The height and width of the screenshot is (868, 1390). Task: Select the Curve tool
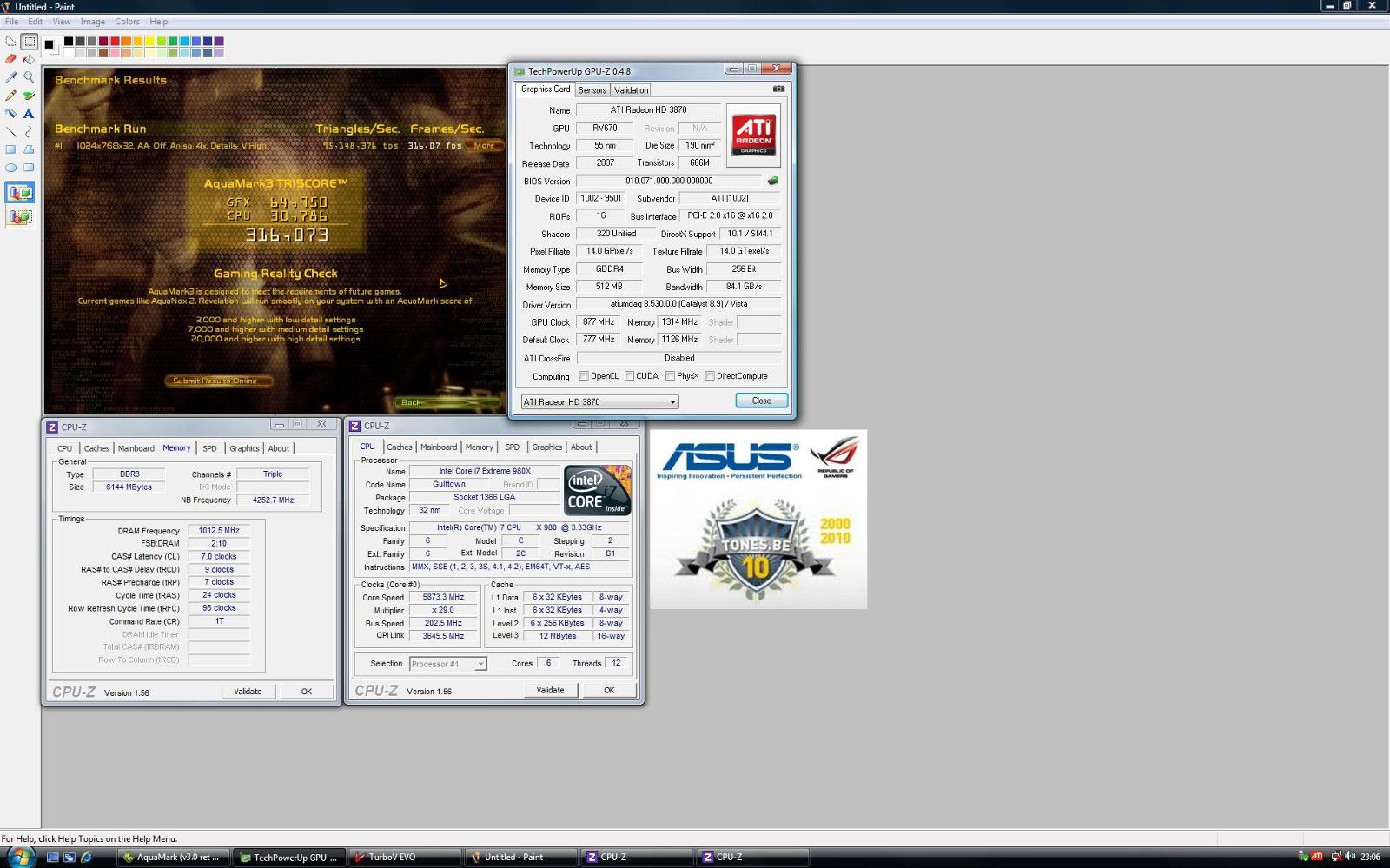[x=29, y=132]
